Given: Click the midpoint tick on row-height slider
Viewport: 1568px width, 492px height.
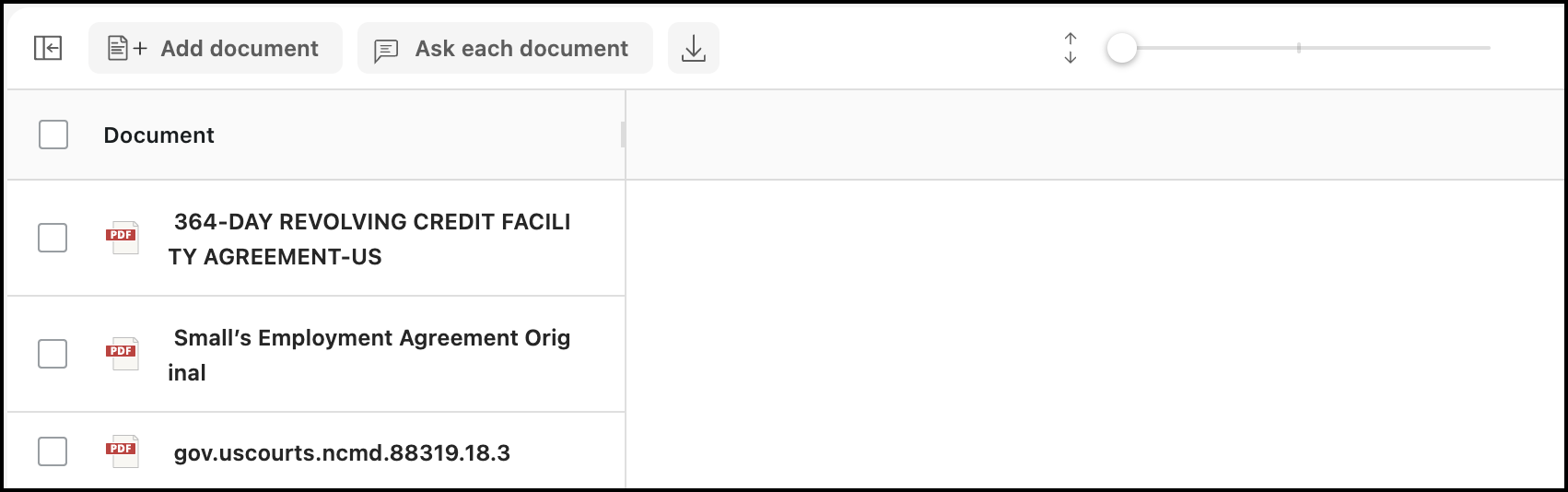Looking at the screenshot, I should pyautogui.click(x=1299, y=48).
